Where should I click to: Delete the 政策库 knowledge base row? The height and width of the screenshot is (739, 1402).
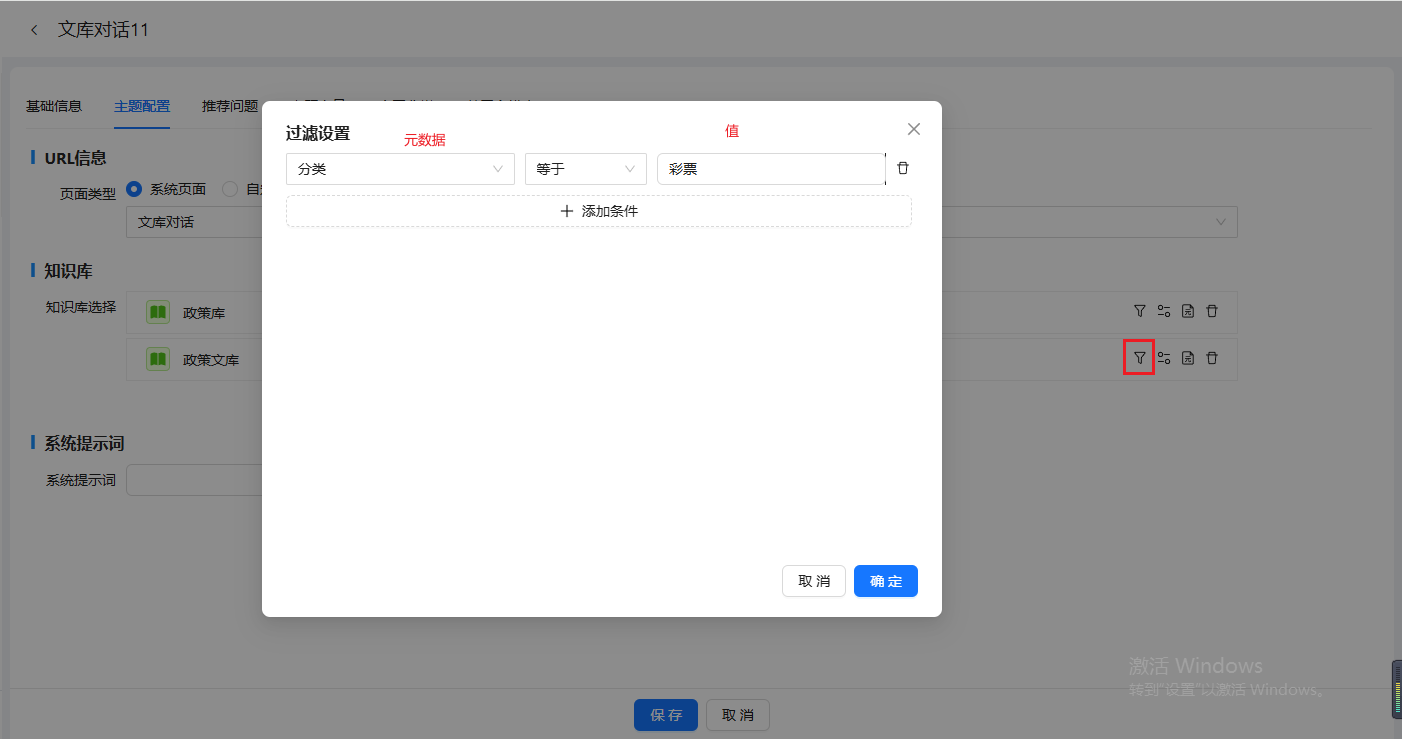pos(1212,311)
